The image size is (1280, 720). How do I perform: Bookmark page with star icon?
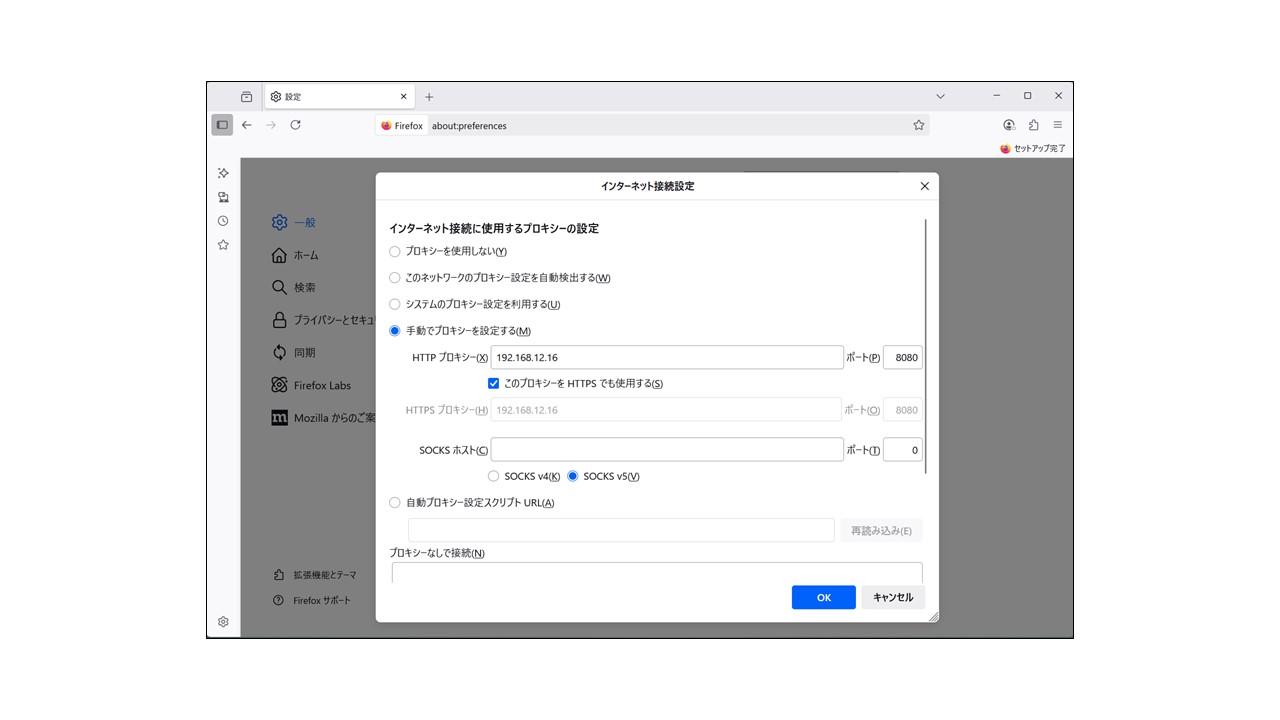918,125
